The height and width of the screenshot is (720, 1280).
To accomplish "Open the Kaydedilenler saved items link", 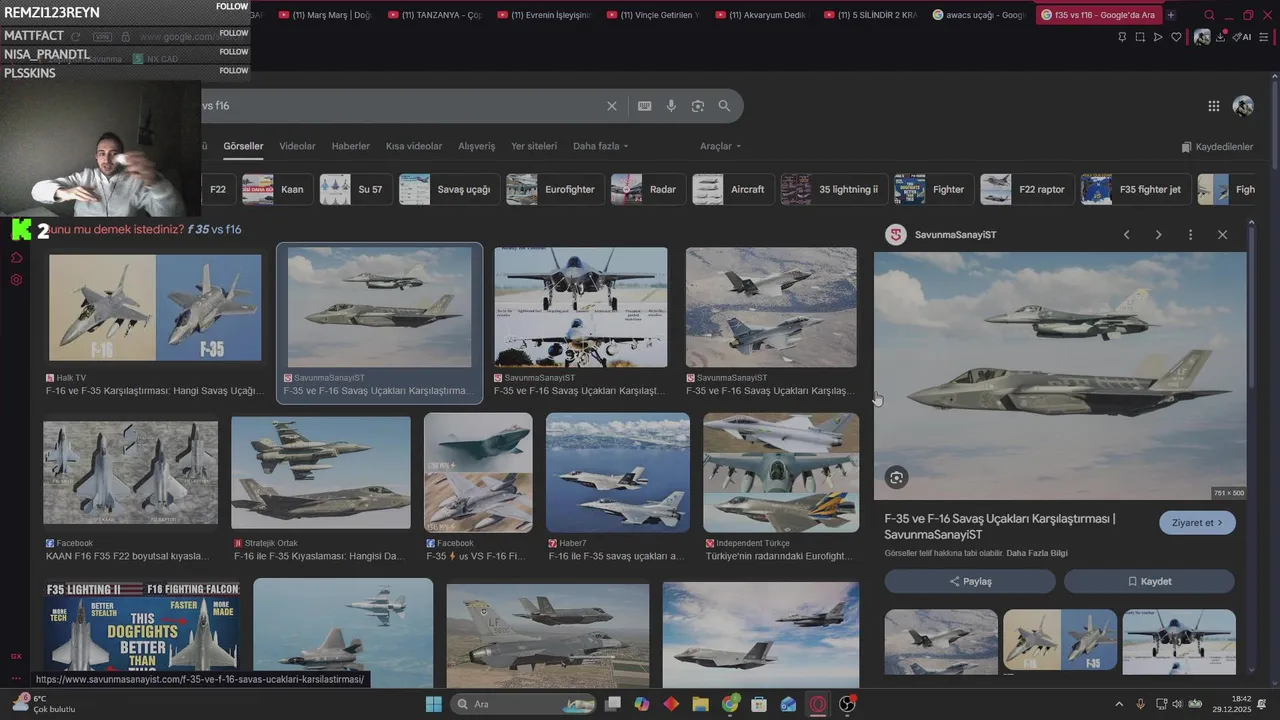I will [x=1217, y=147].
